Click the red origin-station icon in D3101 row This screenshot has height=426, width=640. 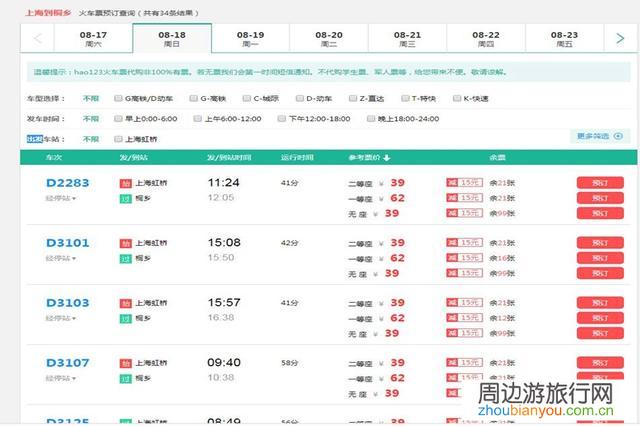tap(126, 243)
